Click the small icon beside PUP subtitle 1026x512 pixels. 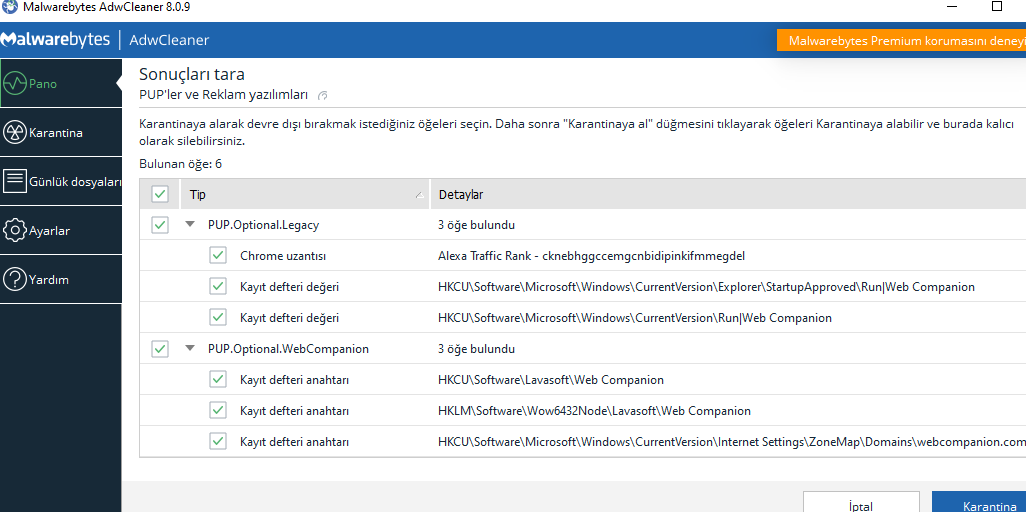[322, 95]
